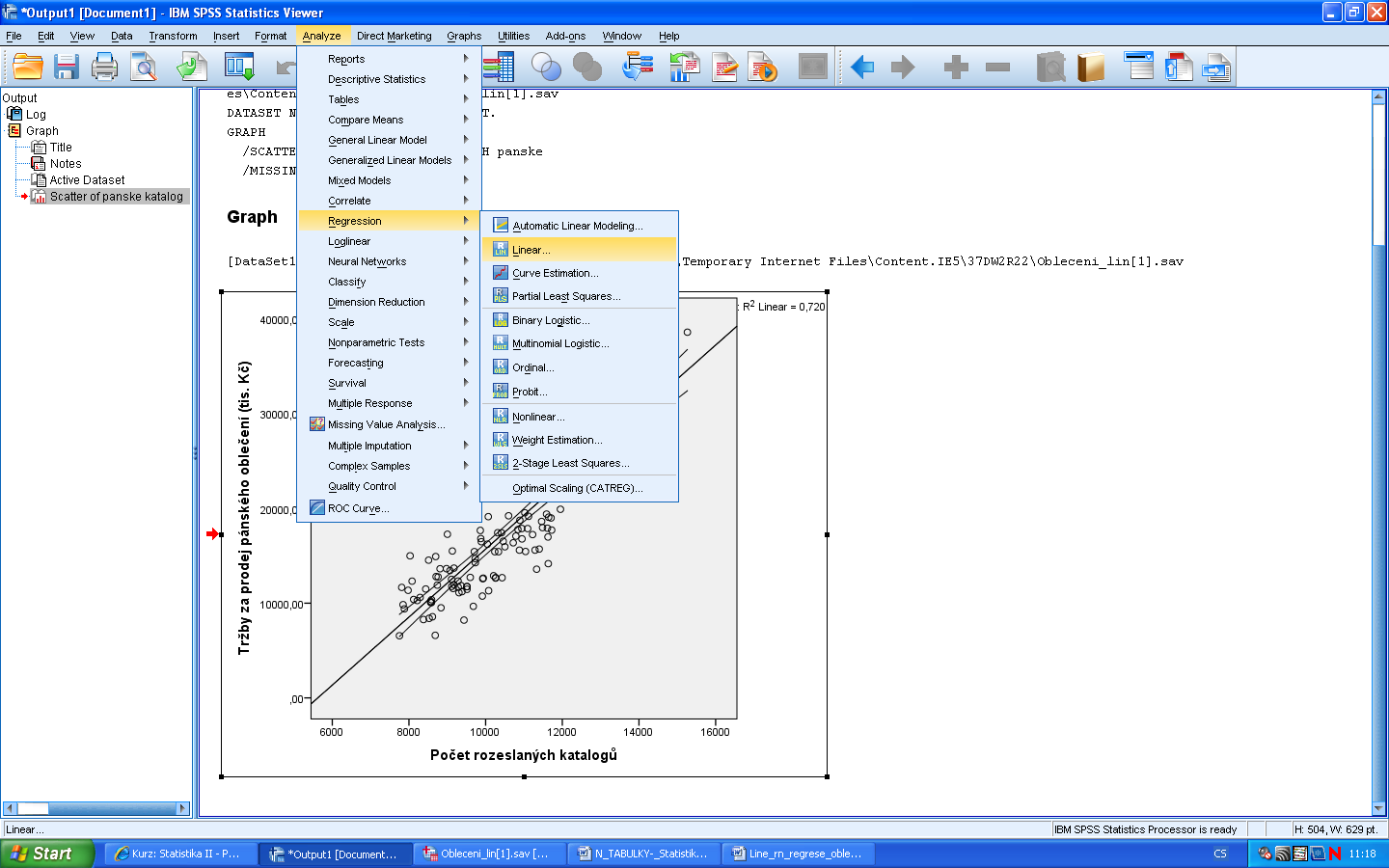Select Ordinal... regression option
The height and width of the screenshot is (868, 1389).
[579, 367]
